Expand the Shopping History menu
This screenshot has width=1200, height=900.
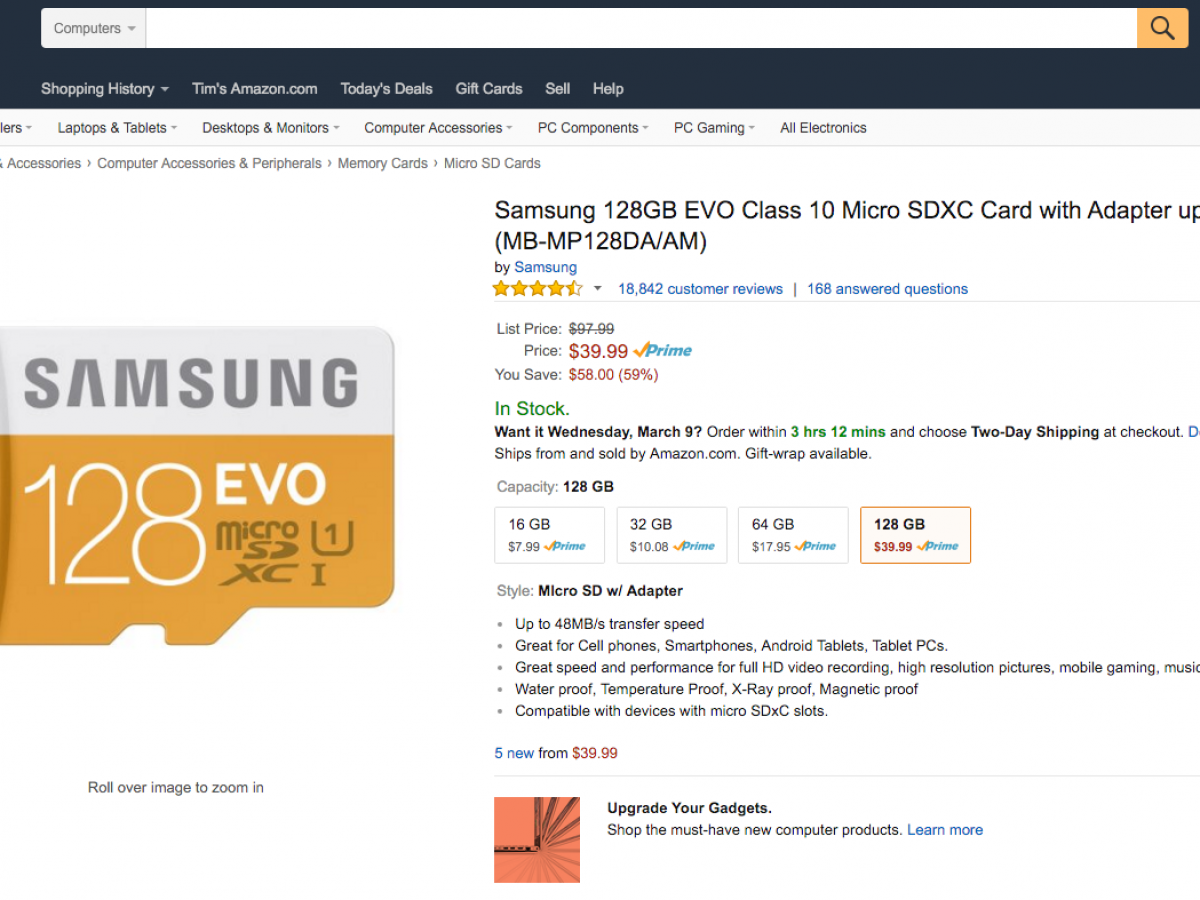pos(104,89)
